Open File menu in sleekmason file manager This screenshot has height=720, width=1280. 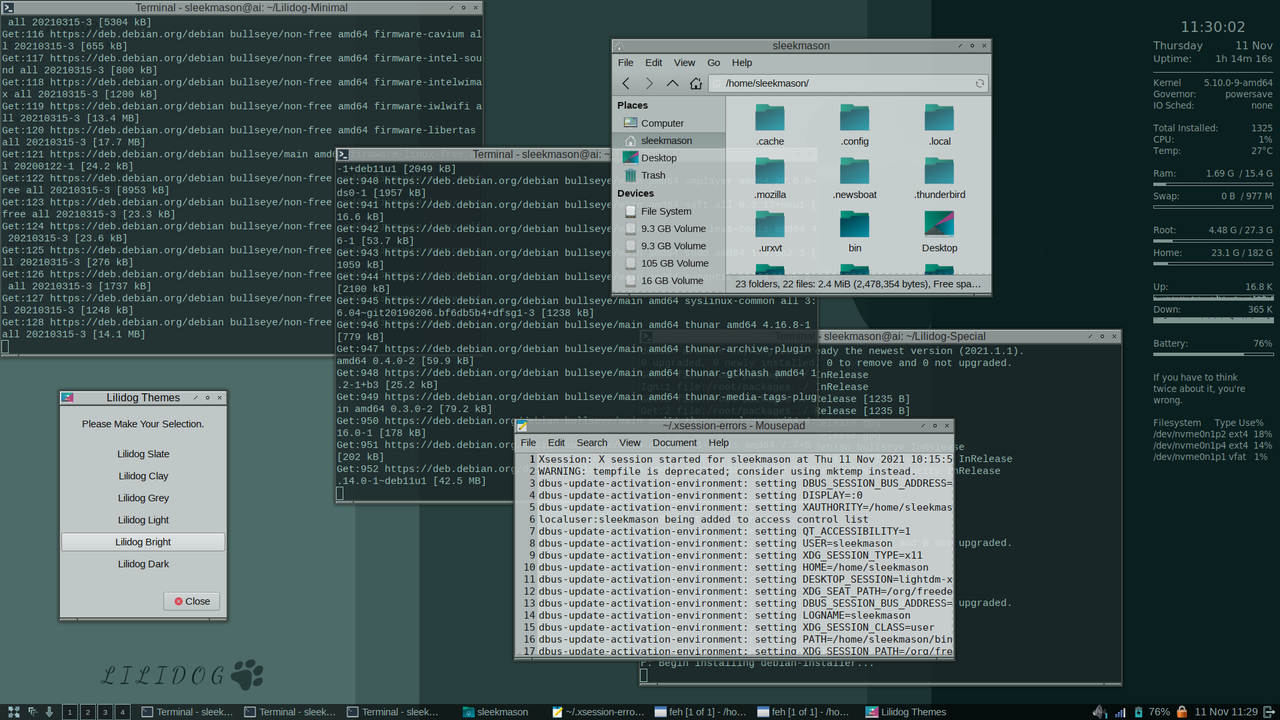(625, 62)
